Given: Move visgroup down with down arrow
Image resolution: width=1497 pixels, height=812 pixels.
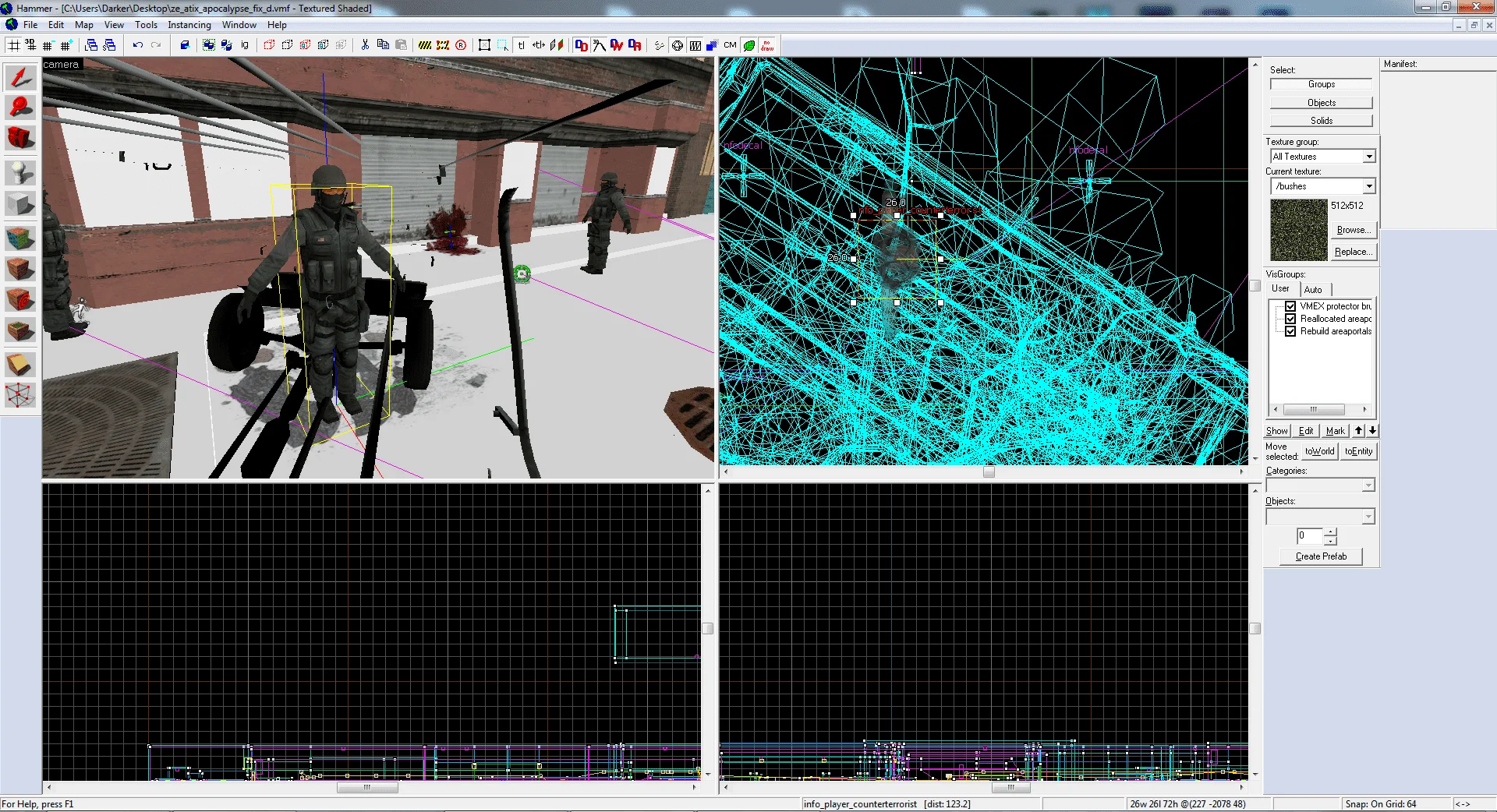Looking at the screenshot, I should click(x=1372, y=430).
